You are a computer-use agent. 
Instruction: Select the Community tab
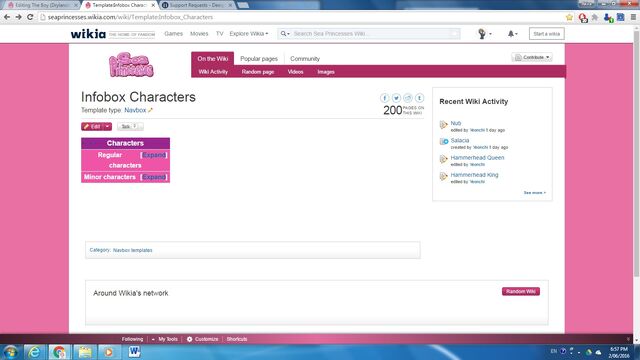click(x=305, y=59)
